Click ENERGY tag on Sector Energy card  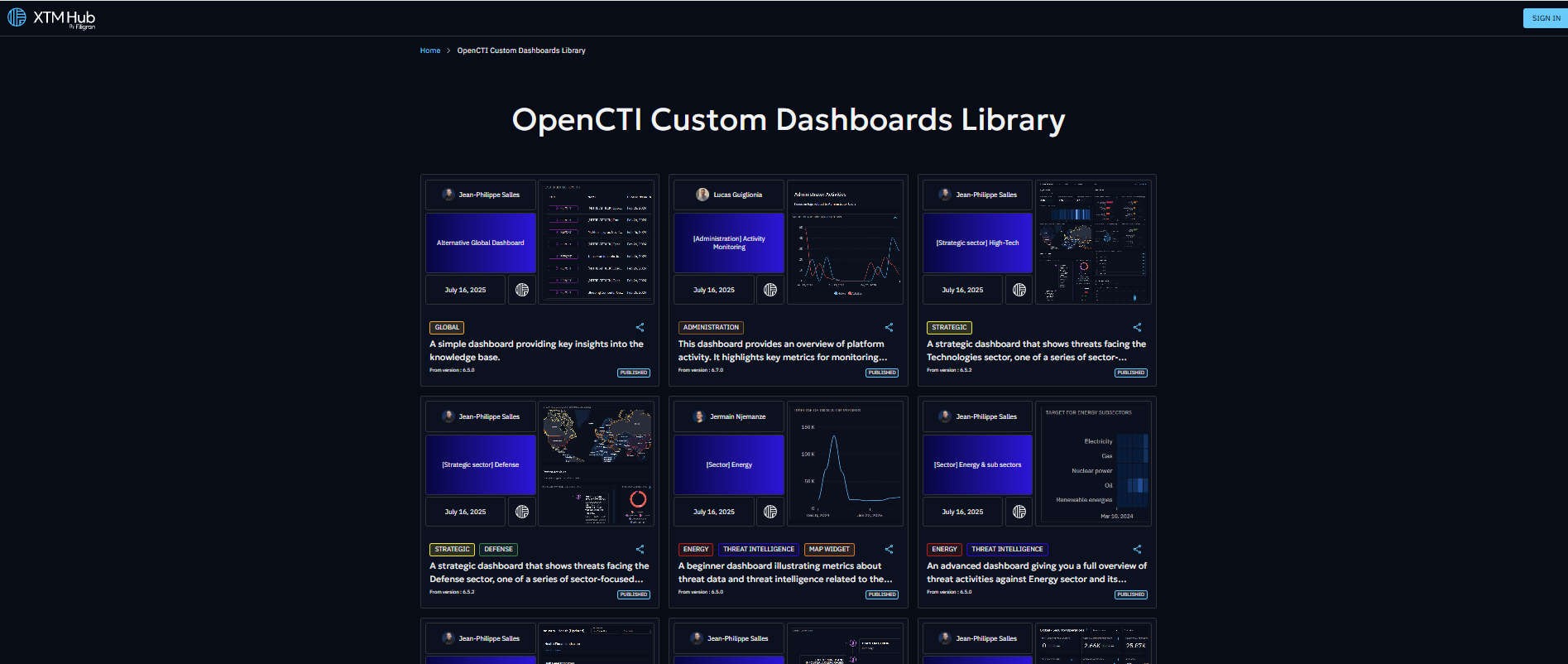point(696,549)
